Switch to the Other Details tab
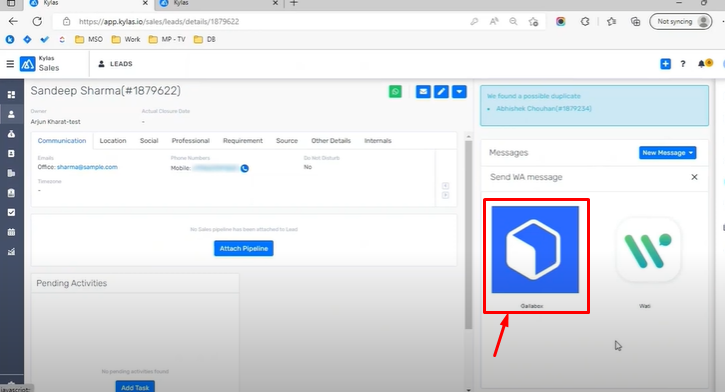Screen dimensions: 725x392 tap(331, 141)
